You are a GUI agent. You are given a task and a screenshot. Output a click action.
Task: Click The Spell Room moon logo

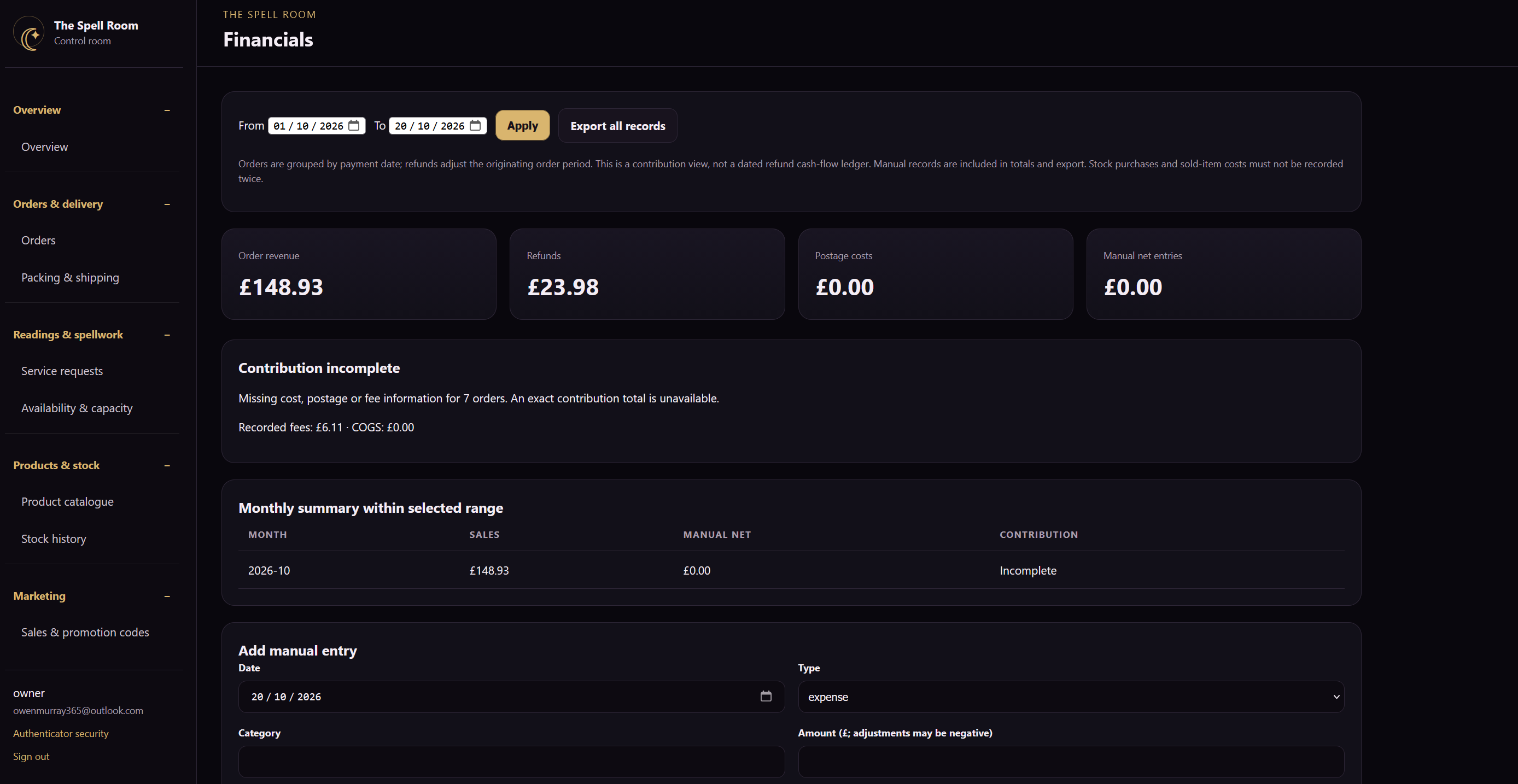(x=29, y=33)
